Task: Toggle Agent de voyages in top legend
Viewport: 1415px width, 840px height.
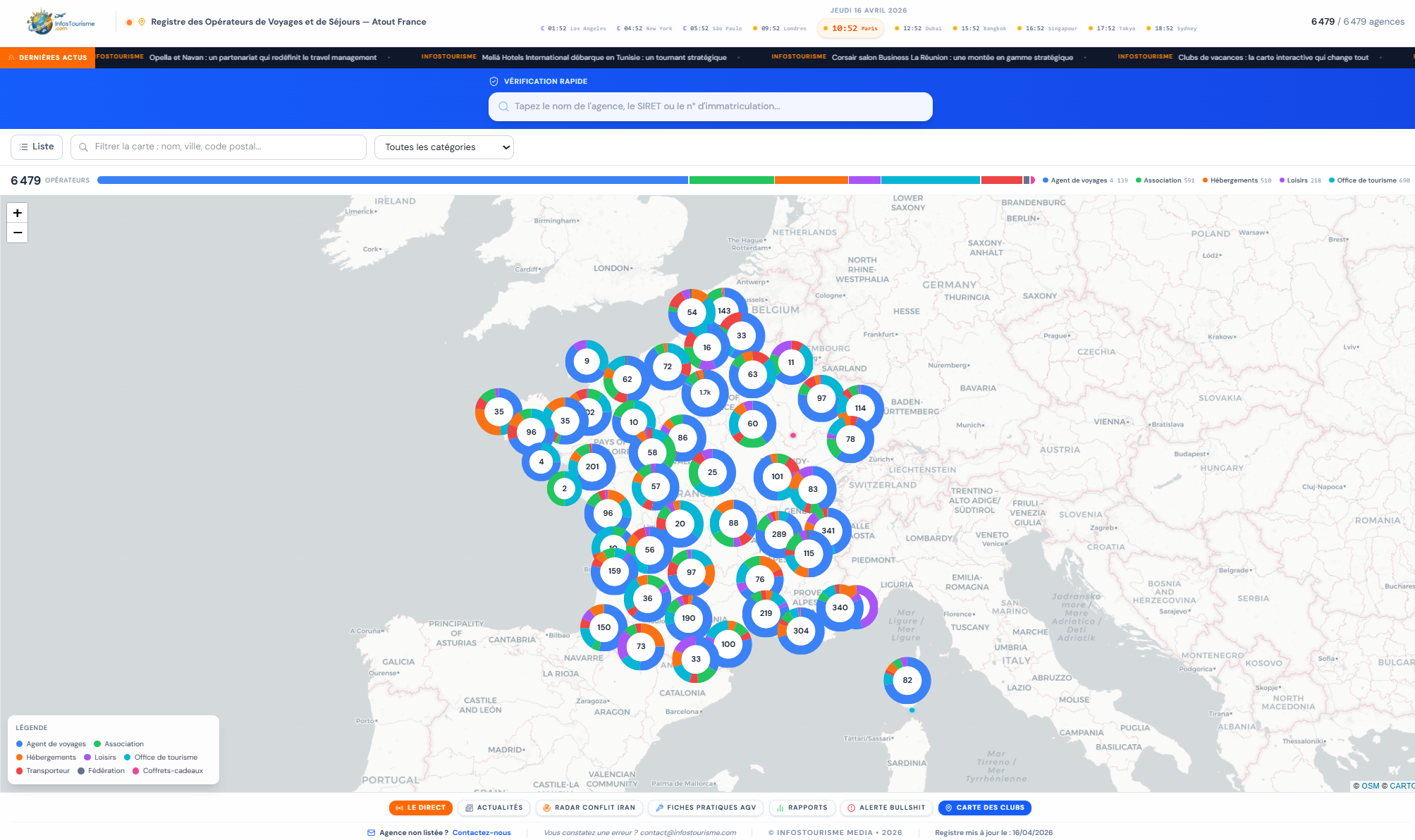Action: [1077, 180]
